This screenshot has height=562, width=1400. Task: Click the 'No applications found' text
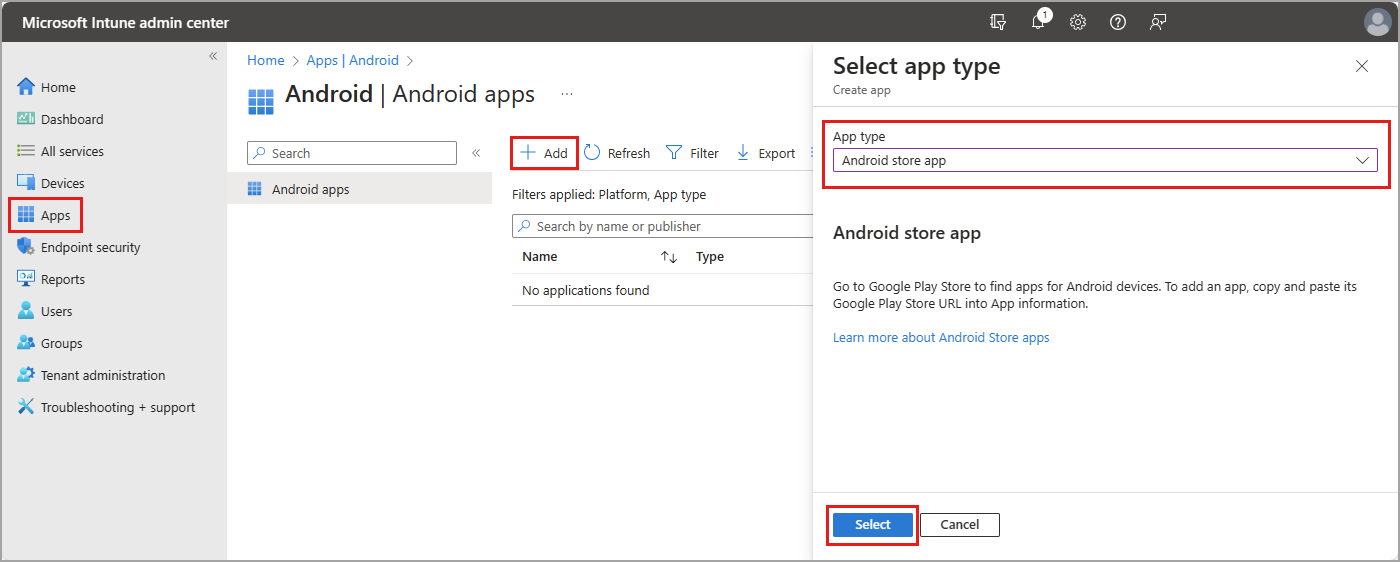click(586, 290)
